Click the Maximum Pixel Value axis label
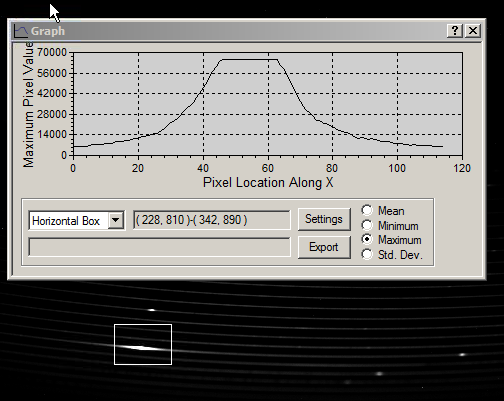504x401 pixels. point(28,104)
